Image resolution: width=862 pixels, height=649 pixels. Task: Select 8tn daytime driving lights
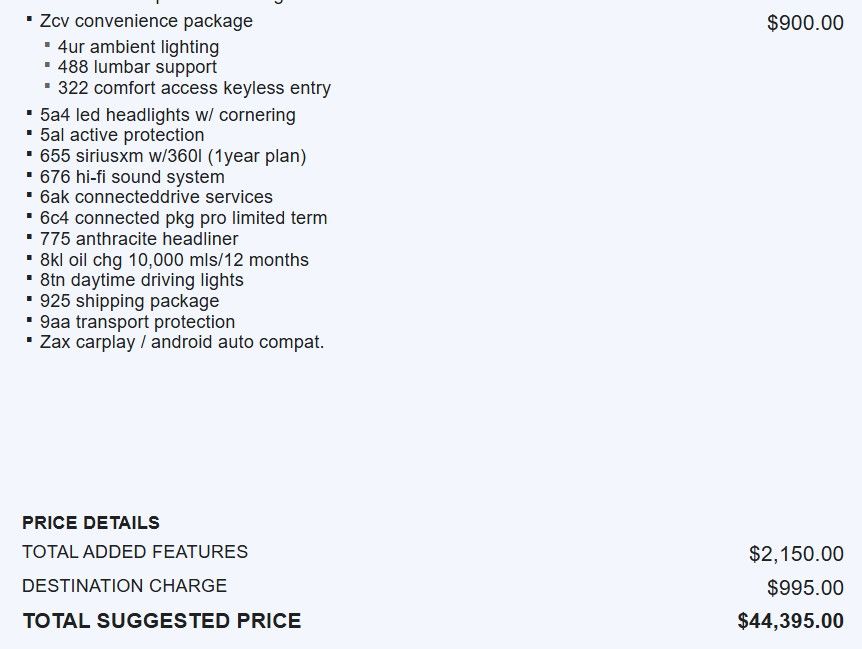click(x=141, y=280)
